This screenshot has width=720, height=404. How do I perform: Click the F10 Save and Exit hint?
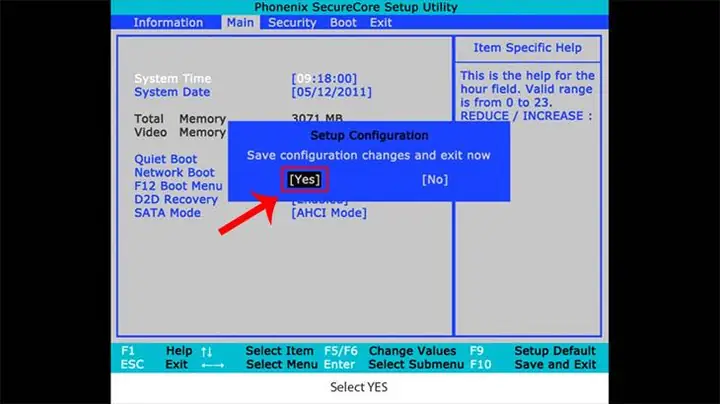[533, 365]
